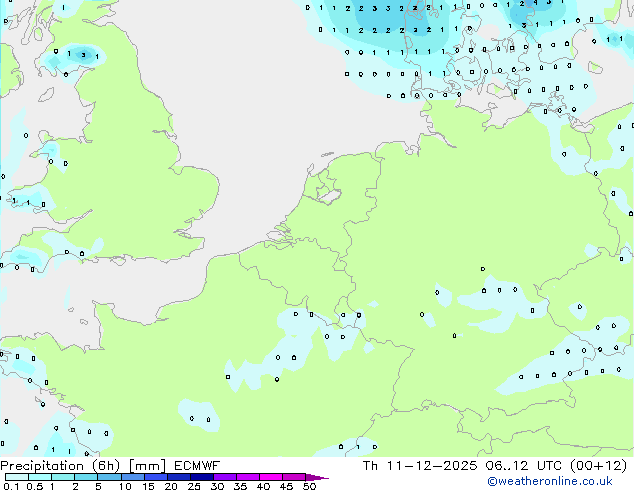The image size is (634, 490).
Task: Select the 30–35 mm violet legend swatch
Action: coord(225,477)
